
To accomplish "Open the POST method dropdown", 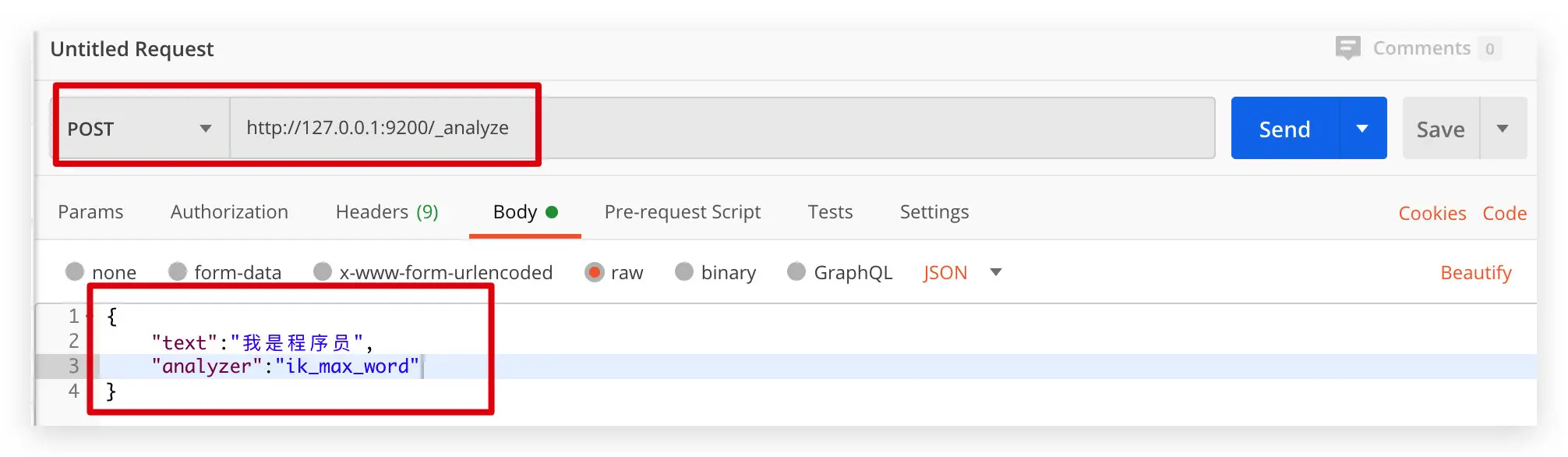I will [x=140, y=129].
